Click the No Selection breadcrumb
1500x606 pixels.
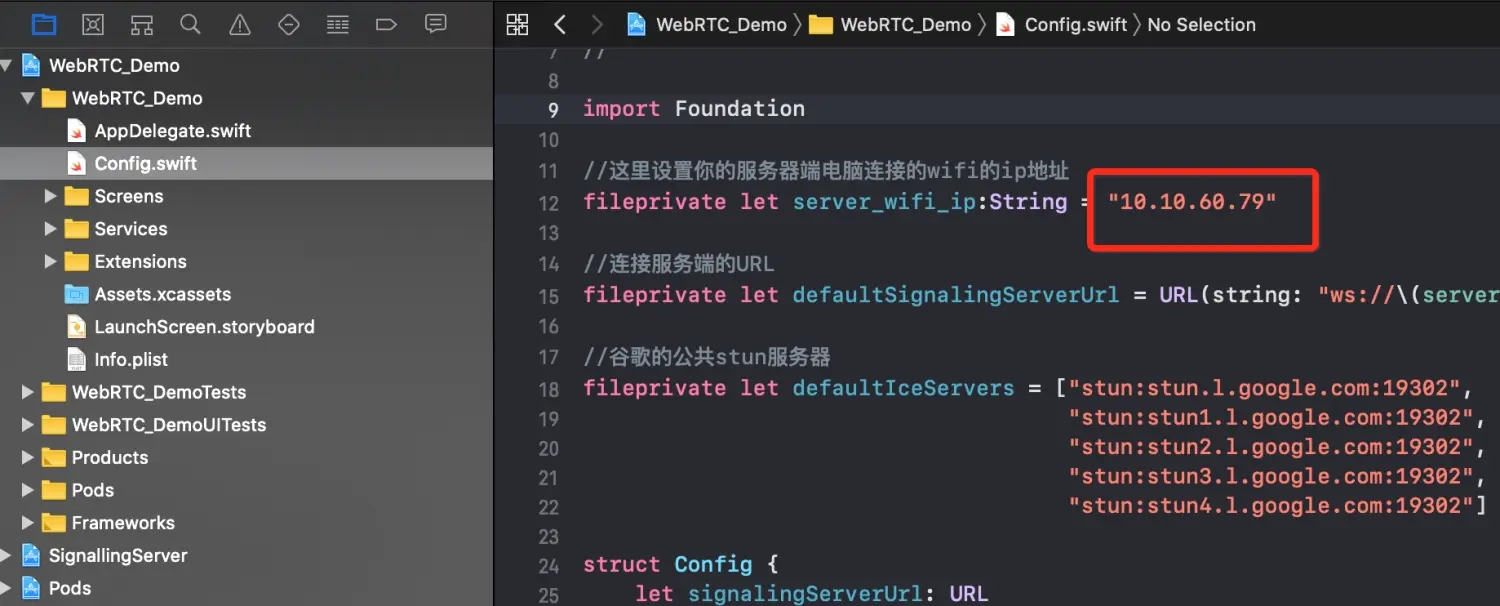click(x=1201, y=25)
